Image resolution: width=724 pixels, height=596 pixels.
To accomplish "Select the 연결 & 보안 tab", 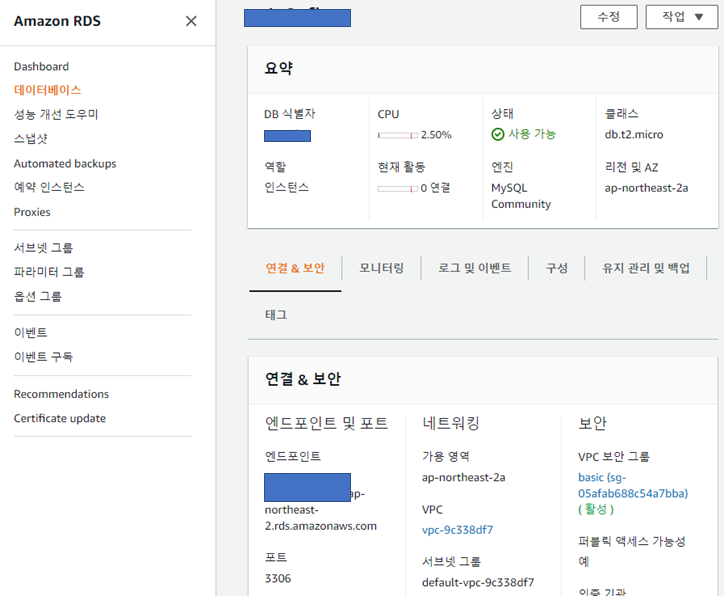I will click(x=295, y=268).
